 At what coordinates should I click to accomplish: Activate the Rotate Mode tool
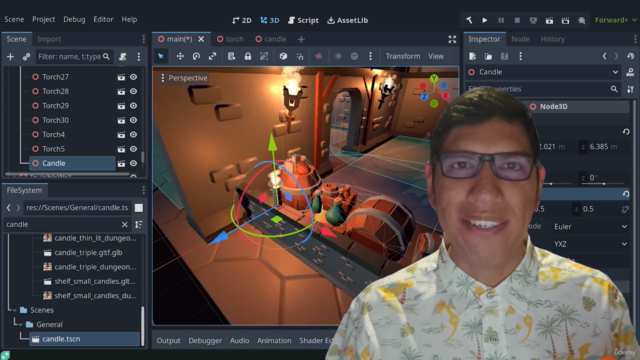(196, 56)
